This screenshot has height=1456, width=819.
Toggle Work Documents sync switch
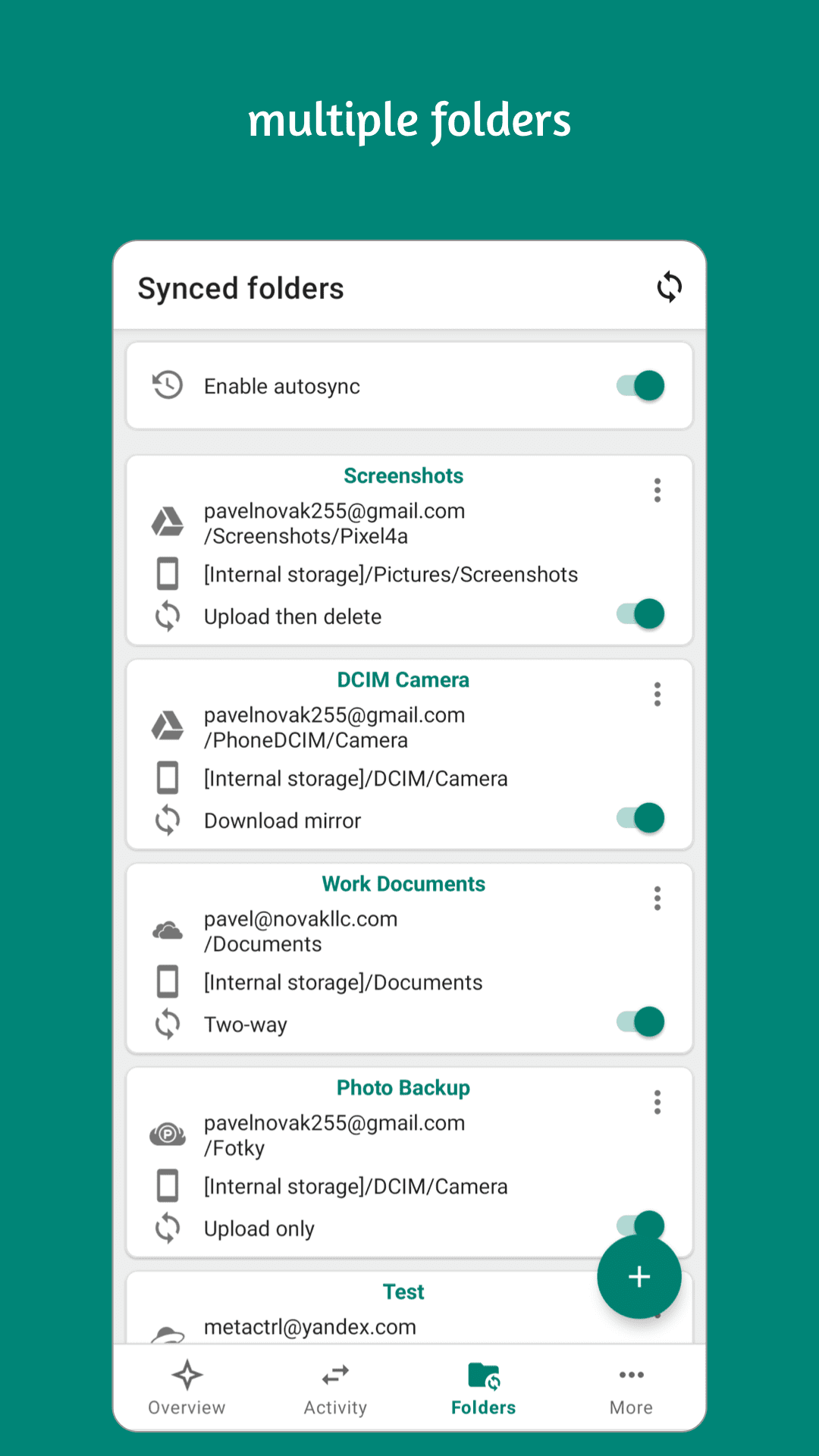(641, 1022)
